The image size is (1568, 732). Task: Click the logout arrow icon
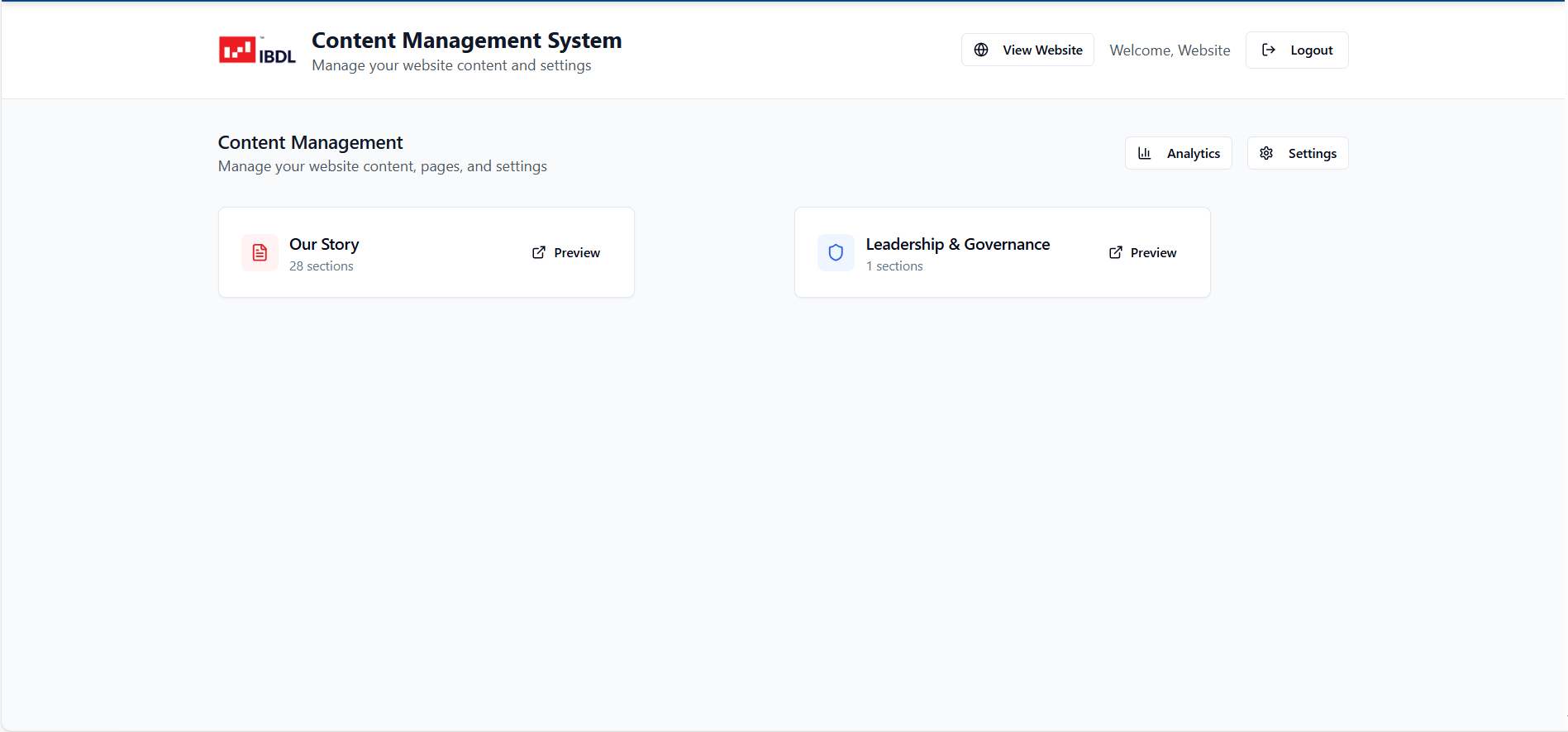click(1269, 50)
